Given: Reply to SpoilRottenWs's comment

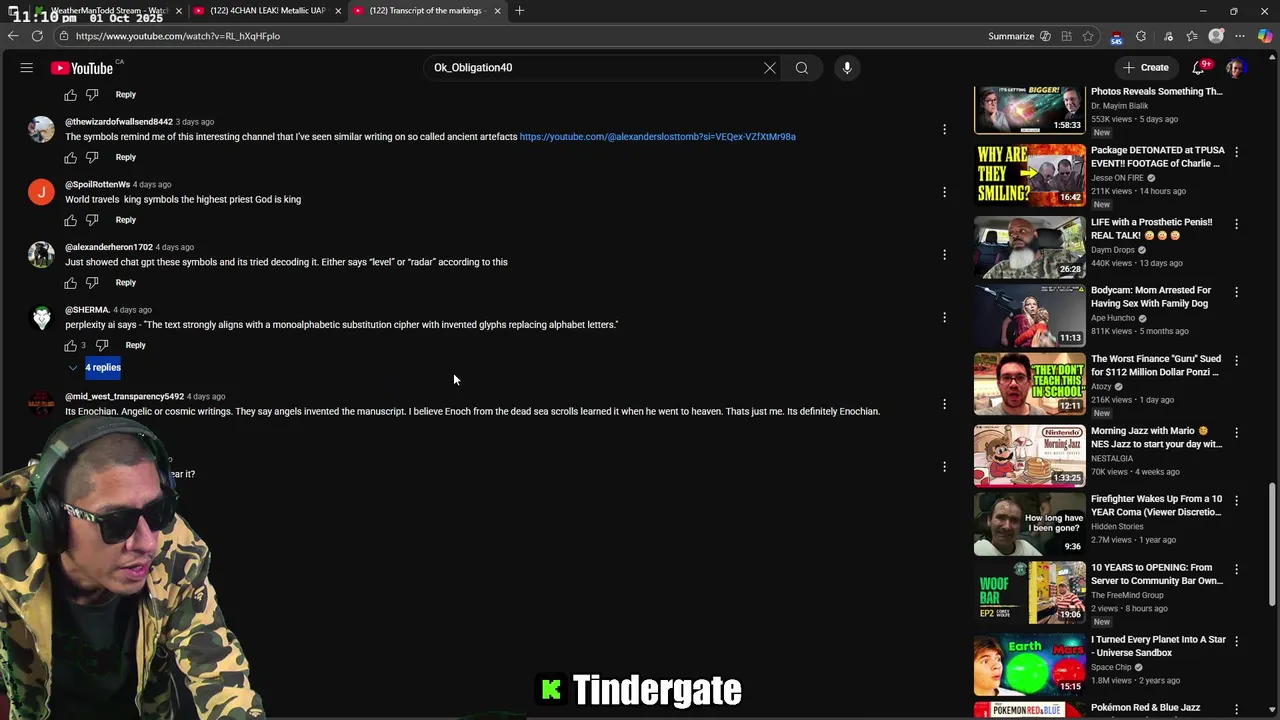Looking at the screenshot, I should [125, 220].
